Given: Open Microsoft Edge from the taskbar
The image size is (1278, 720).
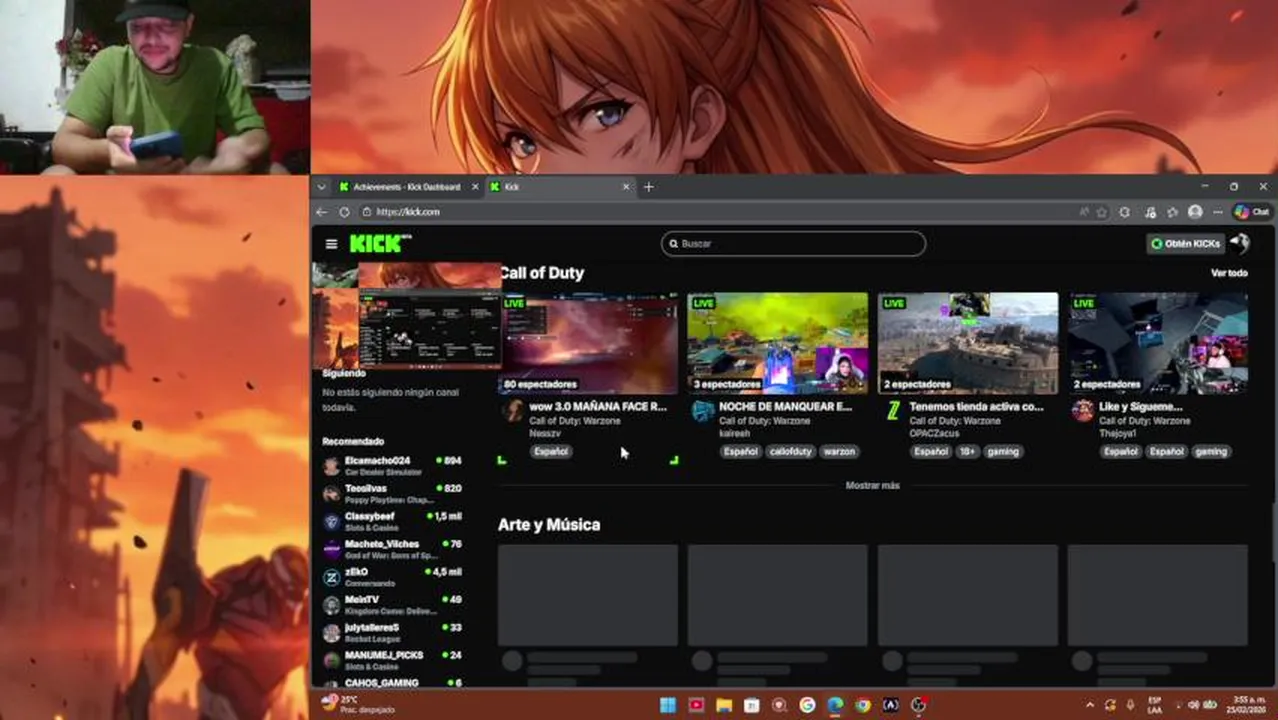Looking at the screenshot, I should (835, 705).
